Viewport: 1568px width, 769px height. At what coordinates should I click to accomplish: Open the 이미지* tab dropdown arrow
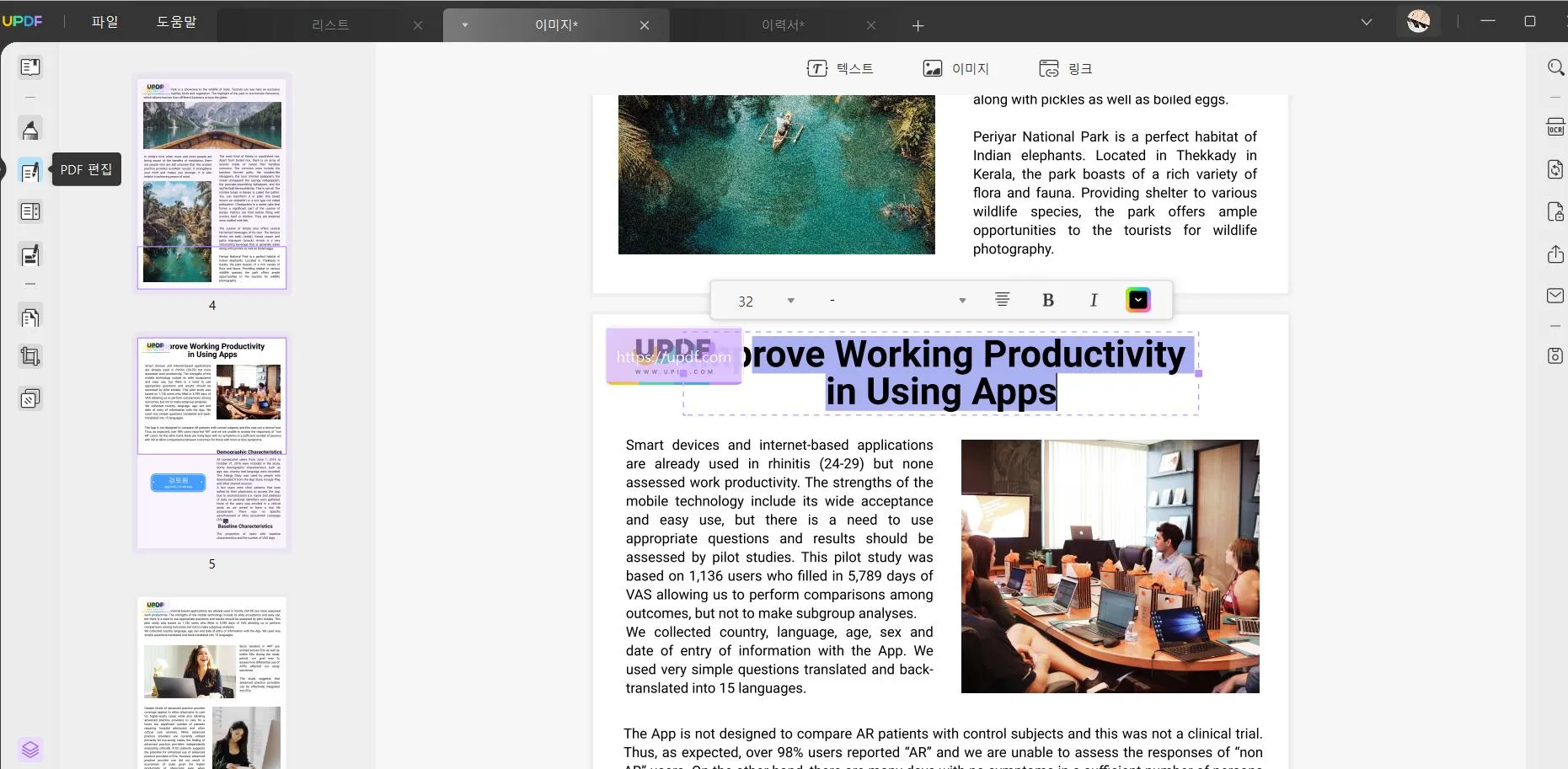coord(465,25)
